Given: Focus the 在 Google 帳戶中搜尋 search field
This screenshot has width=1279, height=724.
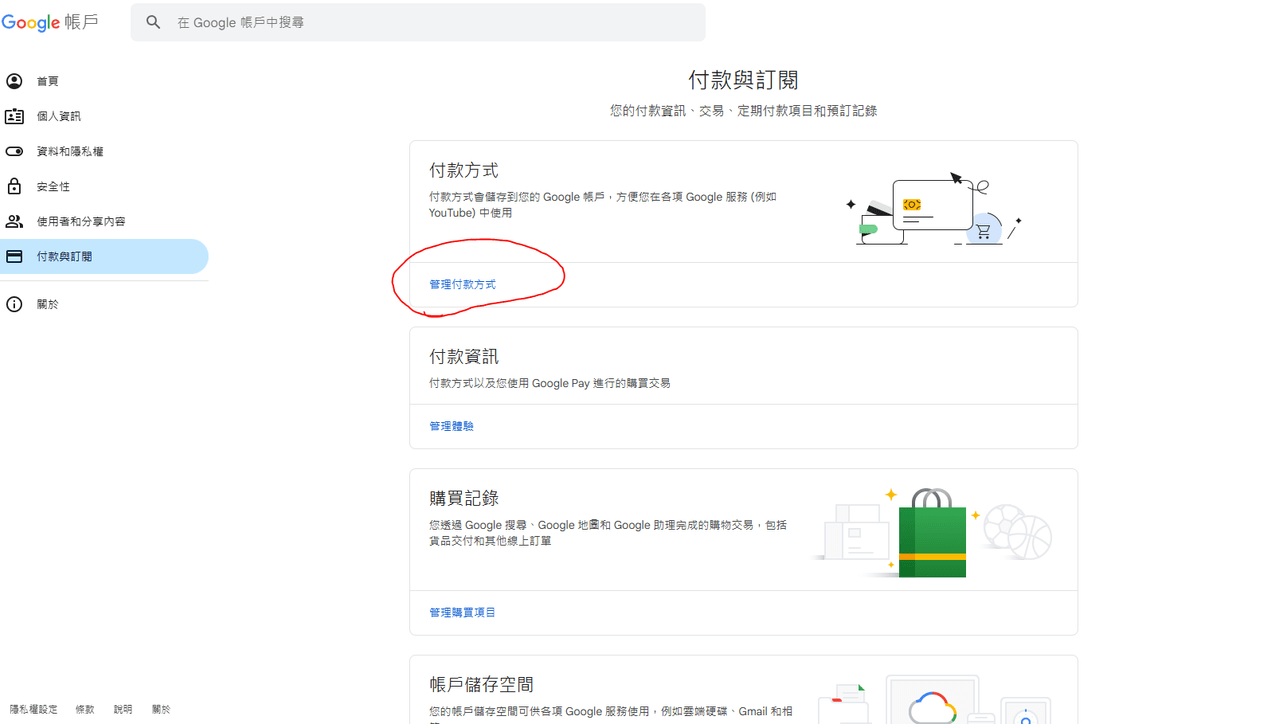Looking at the screenshot, I should coord(418,22).
